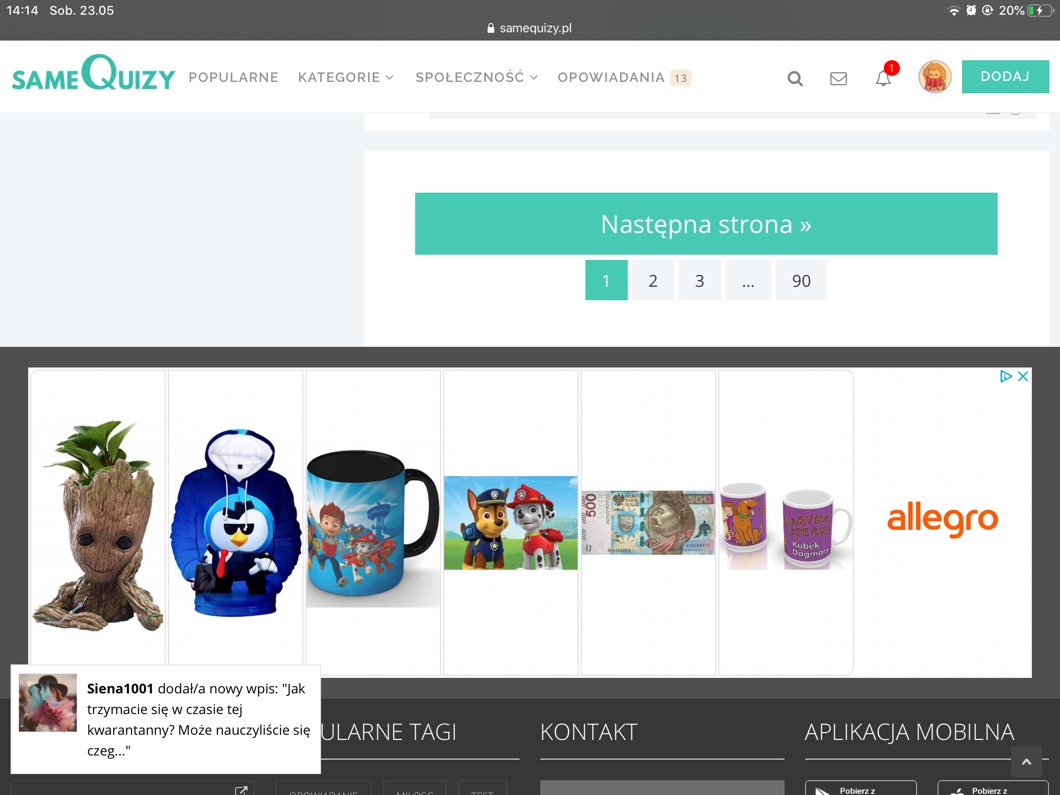The width and height of the screenshot is (1060, 795).
Task: Open the user profile avatar
Action: (x=934, y=76)
